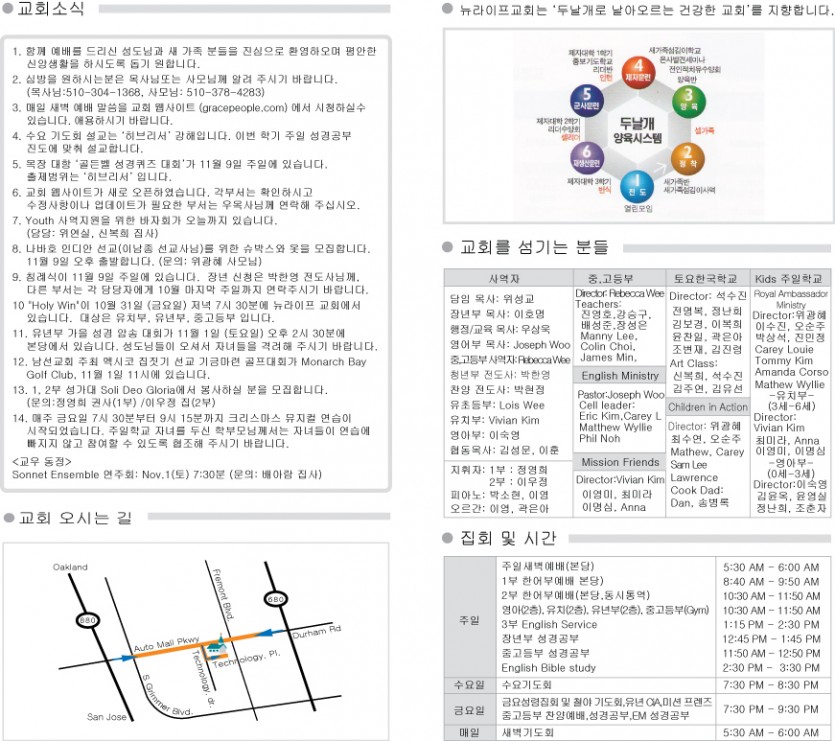
Task: Click the 수요일 row header in schedule
Action: pos(469,685)
